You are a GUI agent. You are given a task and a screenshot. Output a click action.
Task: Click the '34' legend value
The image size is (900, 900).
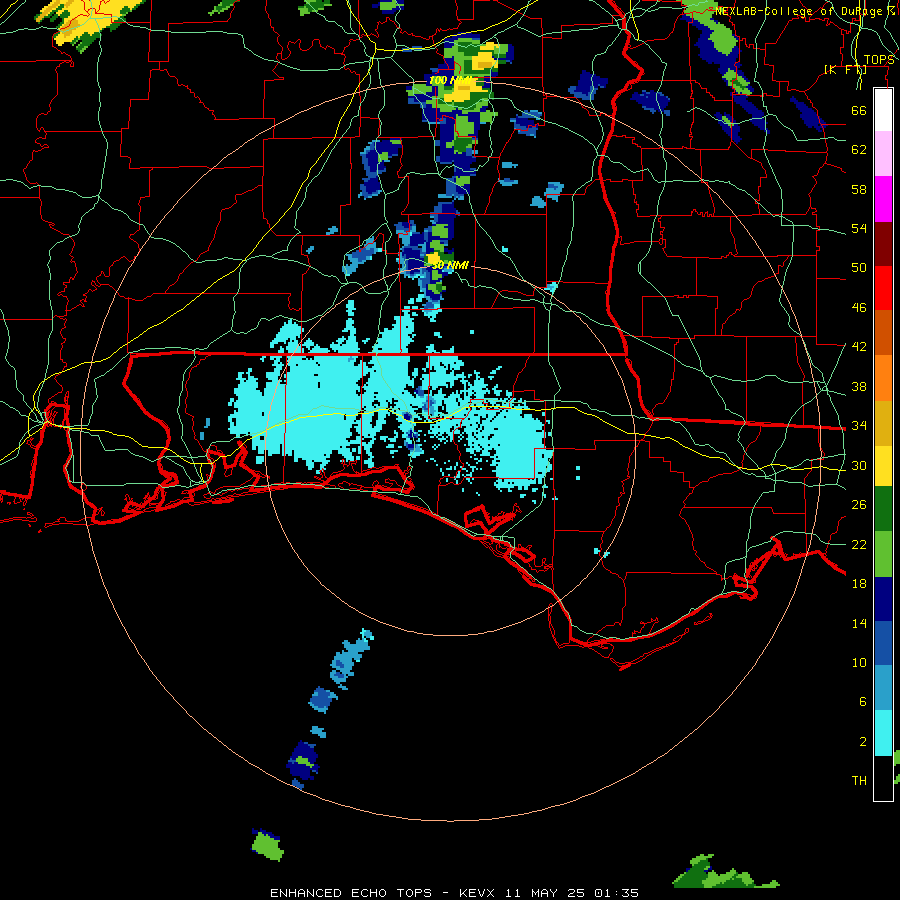coord(859,426)
